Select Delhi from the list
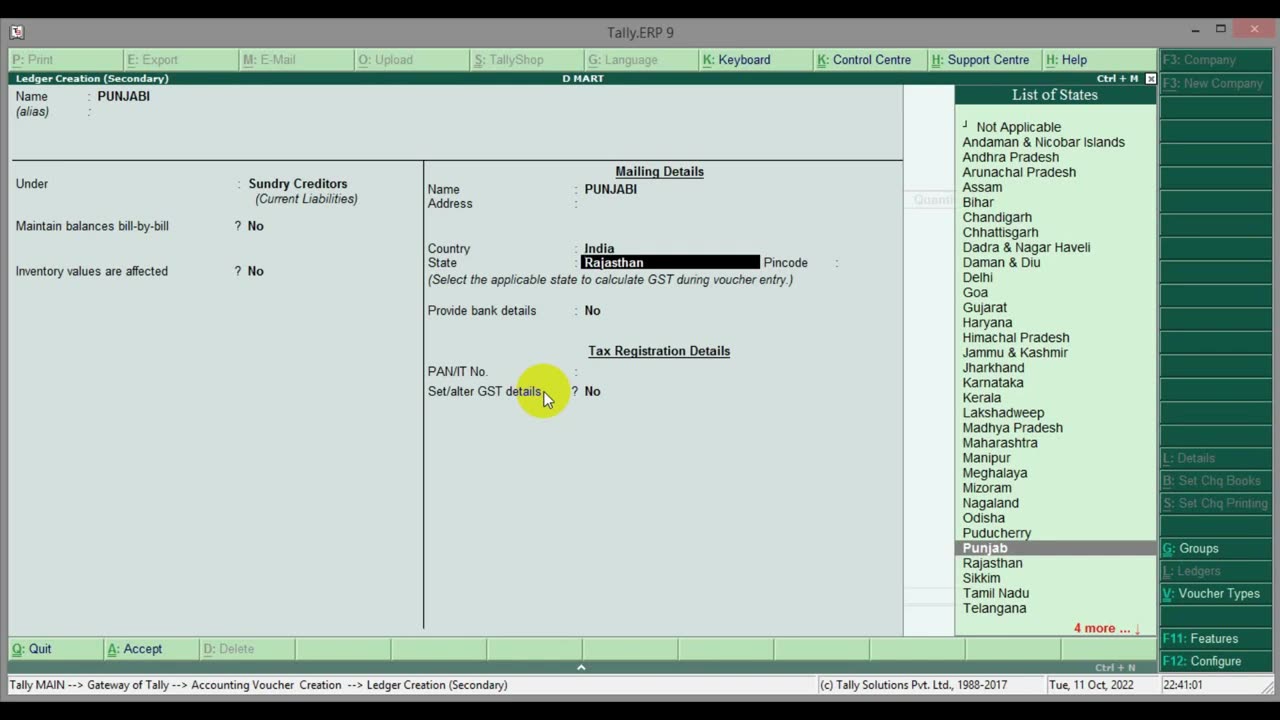Image resolution: width=1280 pixels, height=720 pixels. click(x=977, y=277)
